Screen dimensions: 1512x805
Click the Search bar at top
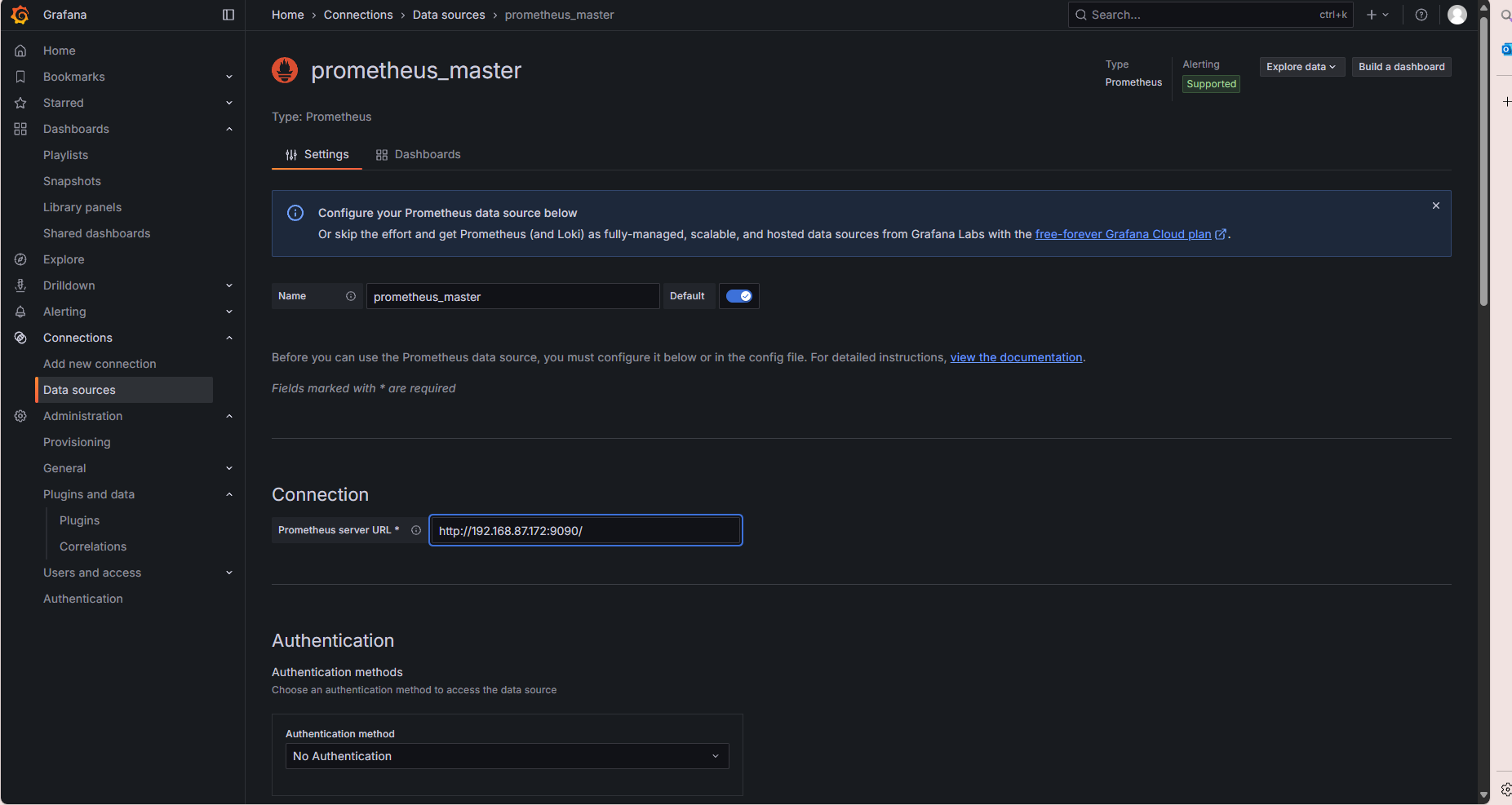(1211, 15)
